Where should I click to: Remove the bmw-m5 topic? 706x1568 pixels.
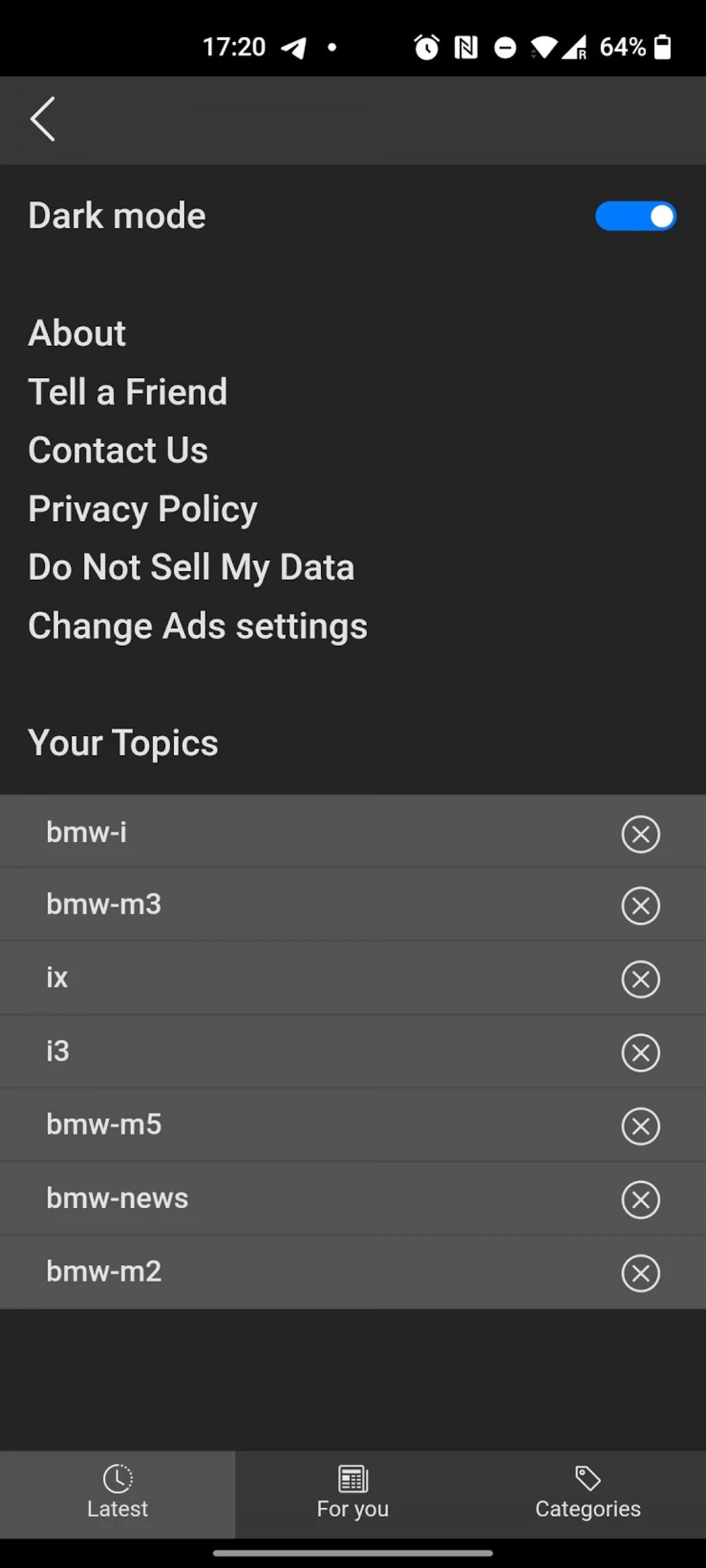click(640, 1126)
